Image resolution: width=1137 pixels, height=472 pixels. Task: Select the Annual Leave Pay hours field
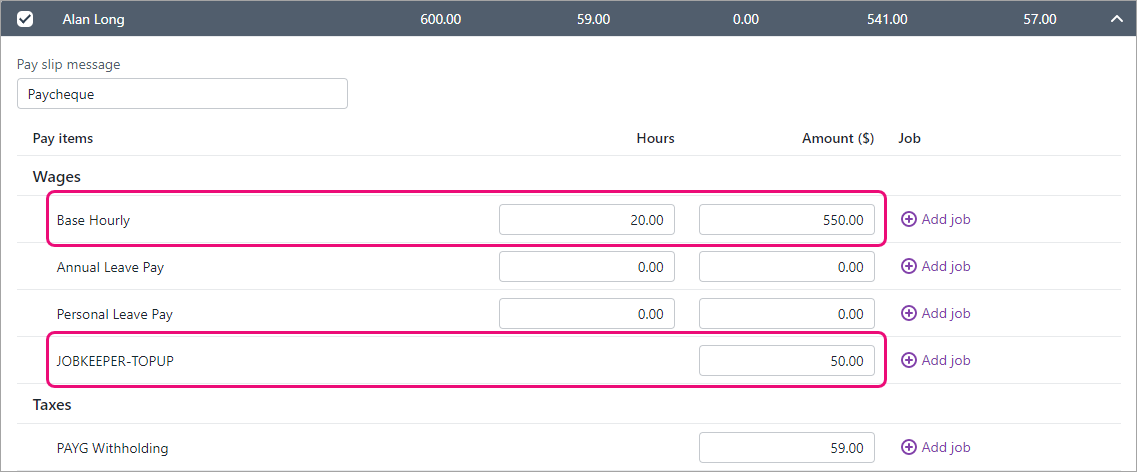click(x=587, y=267)
